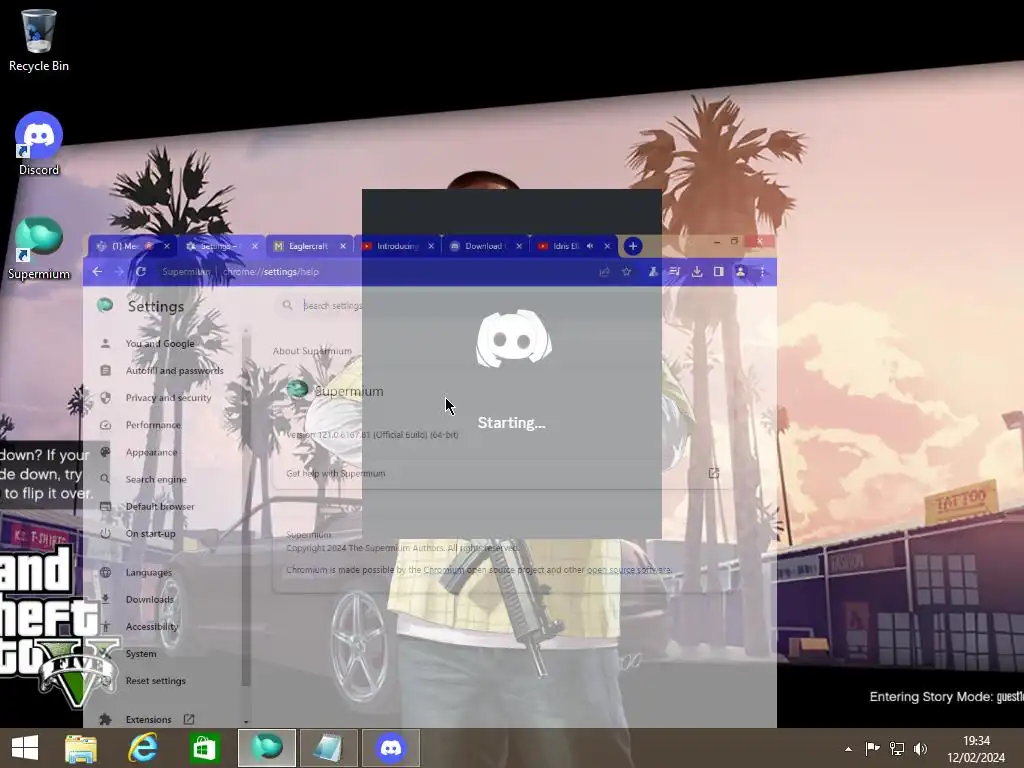
Task: Close the Eaglercraft browser tab
Action: tap(343, 246)
